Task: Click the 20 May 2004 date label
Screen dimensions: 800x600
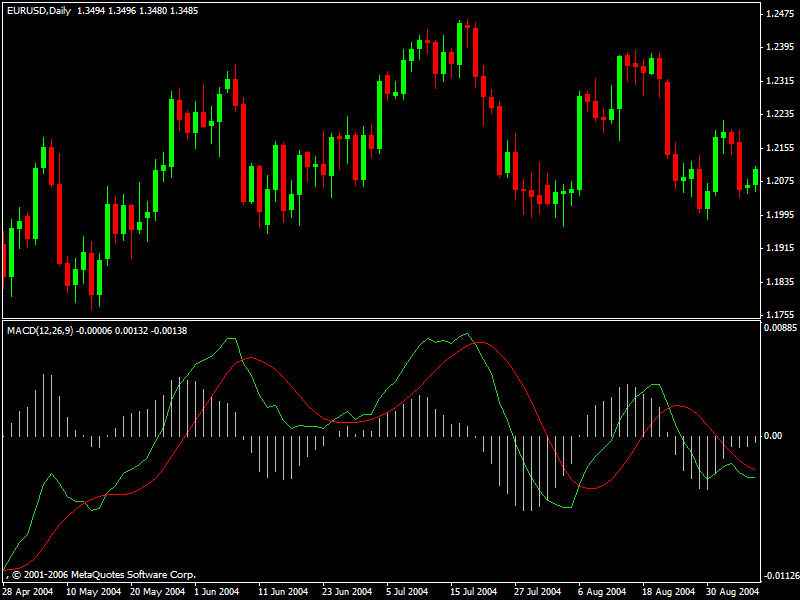Action: pos(157,592)
